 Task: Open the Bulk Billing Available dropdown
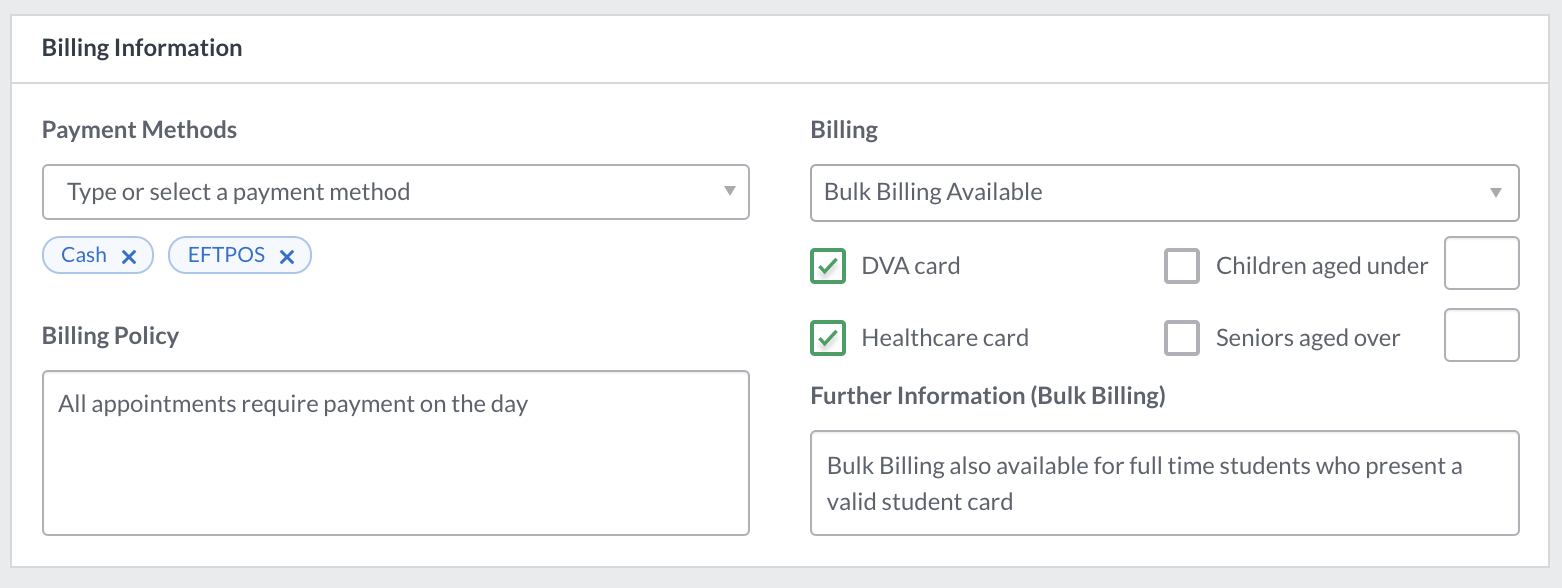(1164, 192)
